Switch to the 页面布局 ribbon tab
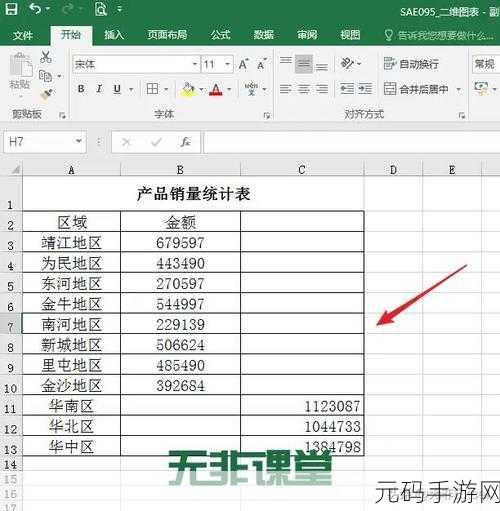This screenshot has width=500, height=511. tap(167, 35)
